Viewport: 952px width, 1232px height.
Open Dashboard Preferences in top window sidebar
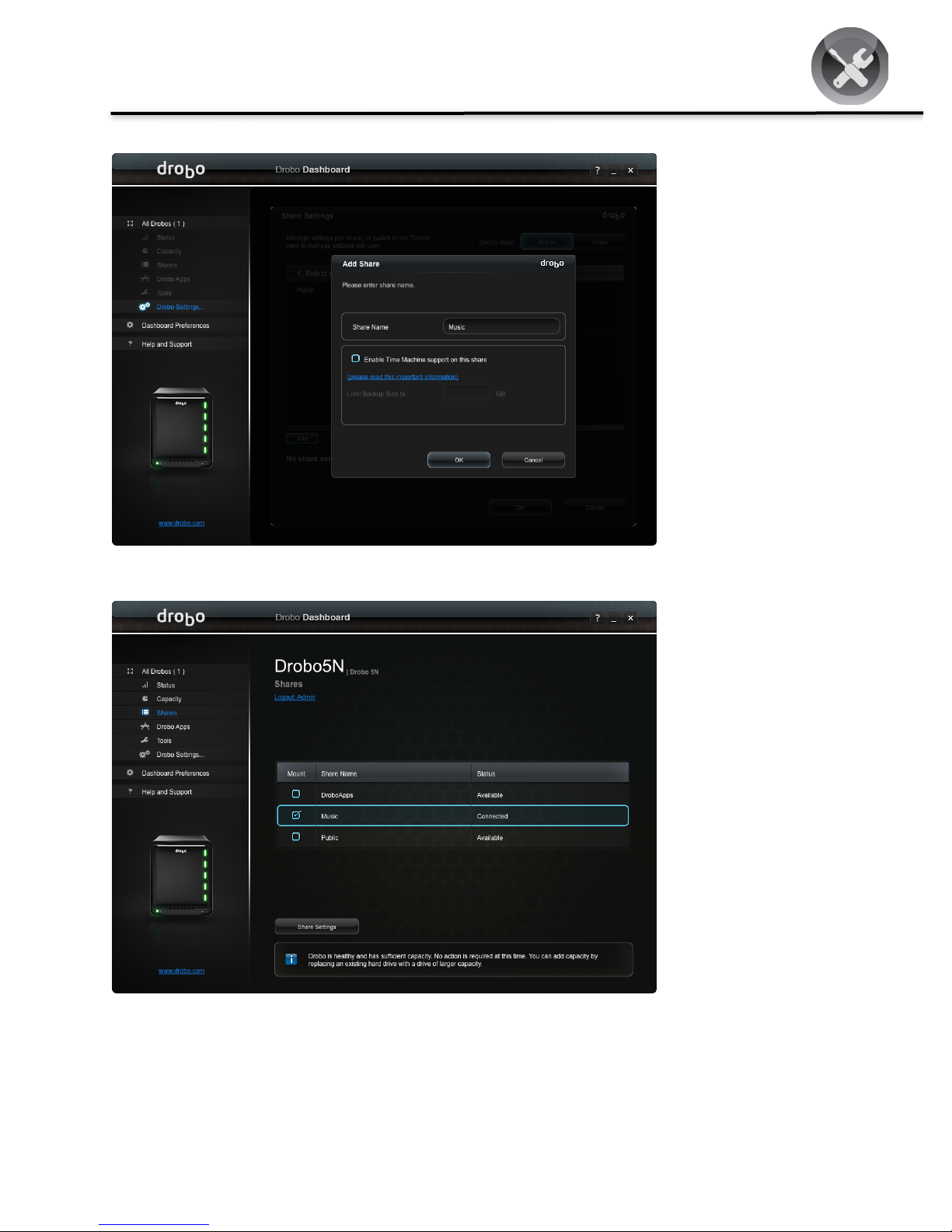(x=175, y=326)
